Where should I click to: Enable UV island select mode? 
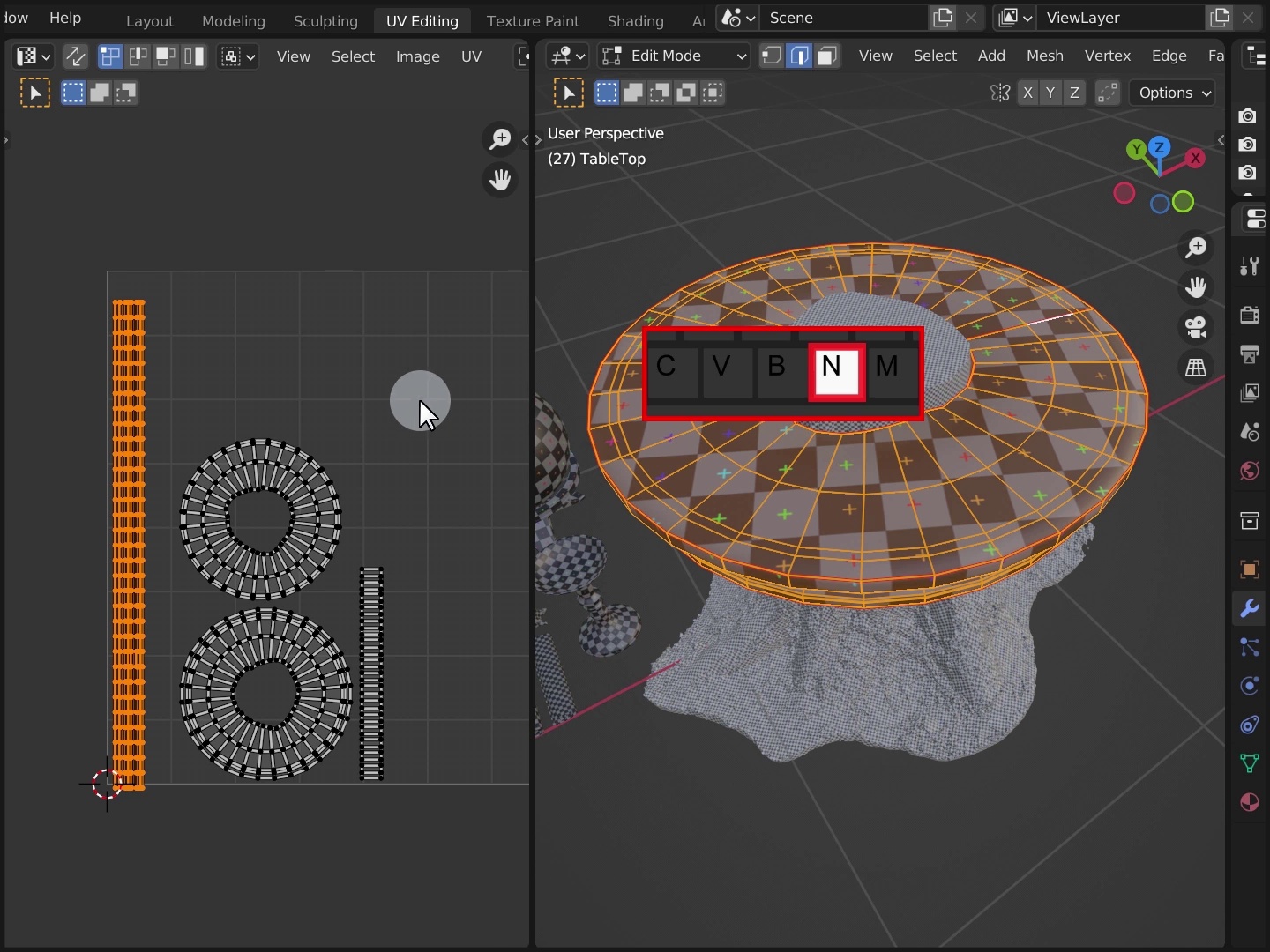click(x=194, y=56)
